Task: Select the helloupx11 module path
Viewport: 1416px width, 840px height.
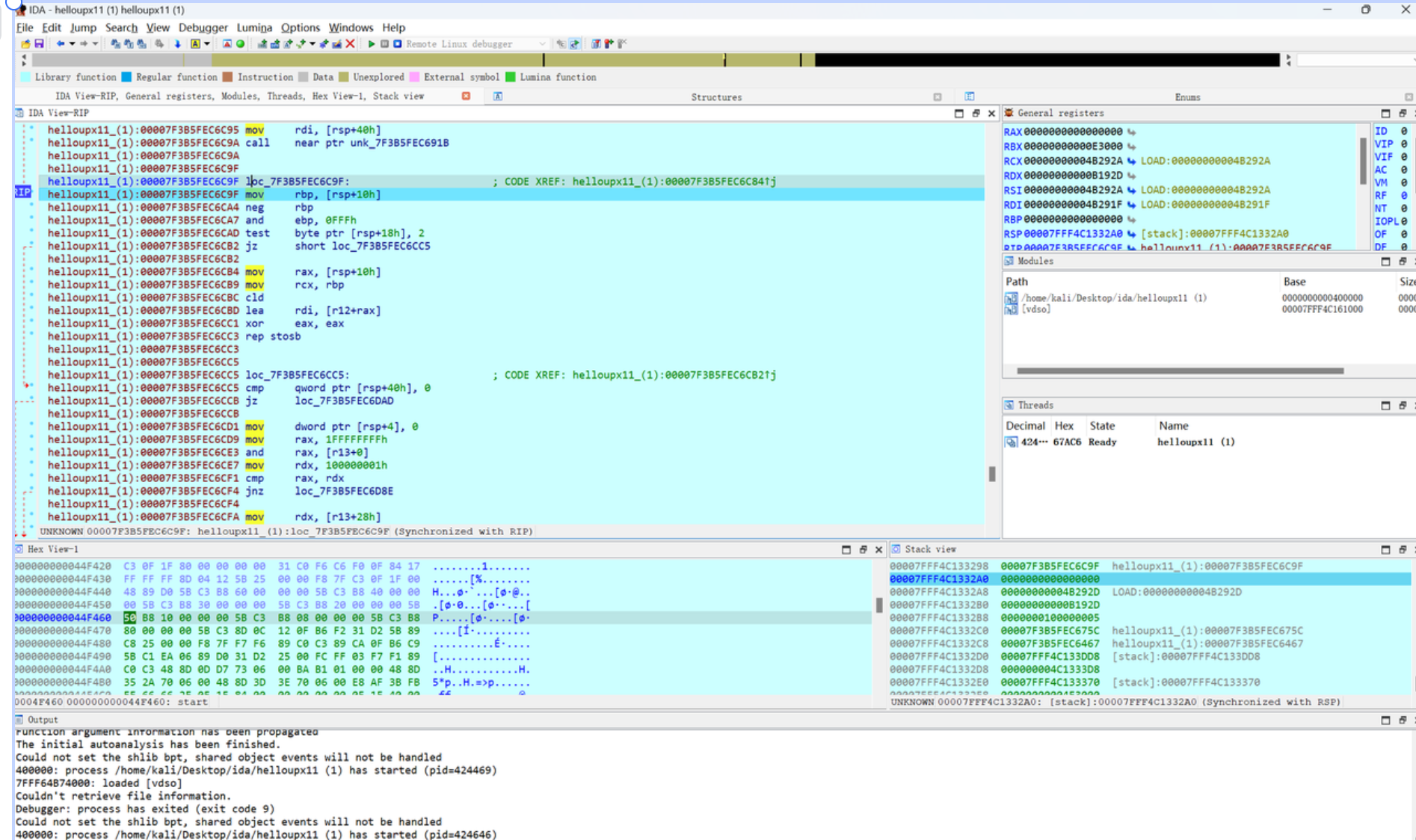Action: [1114, 297]
